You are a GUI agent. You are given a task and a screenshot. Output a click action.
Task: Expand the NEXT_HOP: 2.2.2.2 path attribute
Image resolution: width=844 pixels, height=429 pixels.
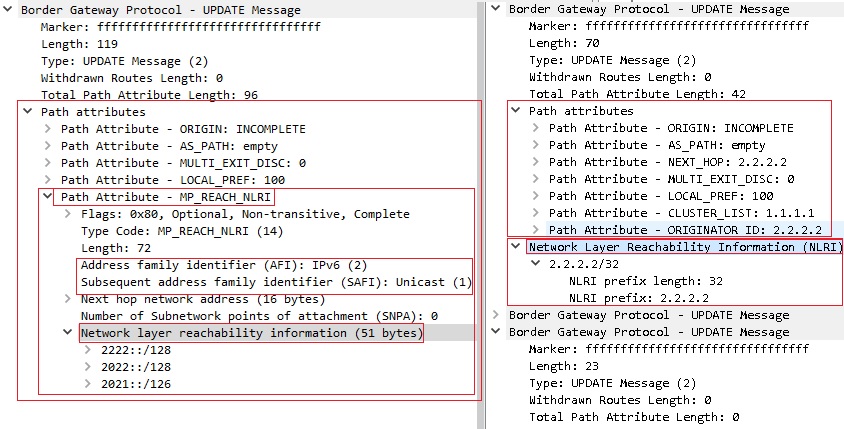(535, 162)
